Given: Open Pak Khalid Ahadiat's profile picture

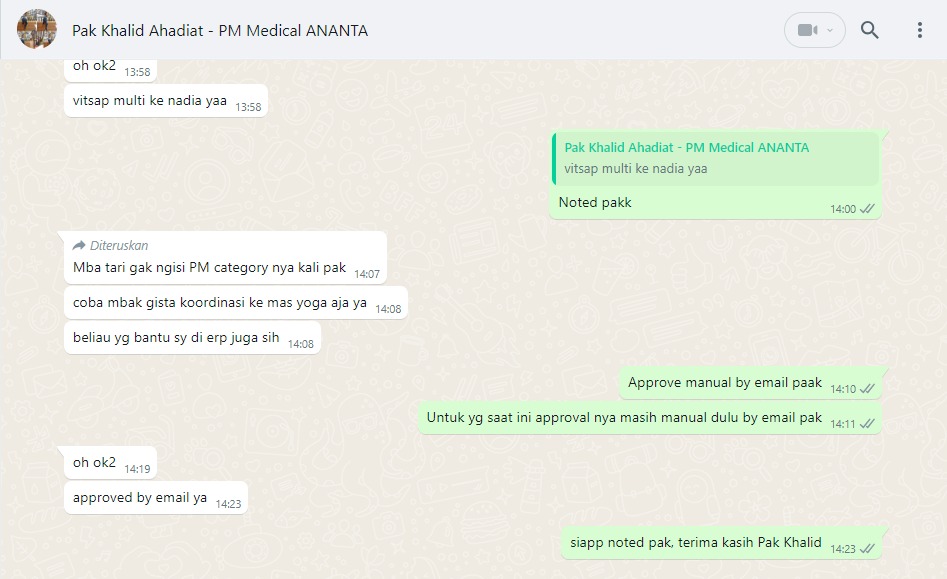Looking at the screenshot, I should pos(37,29).
